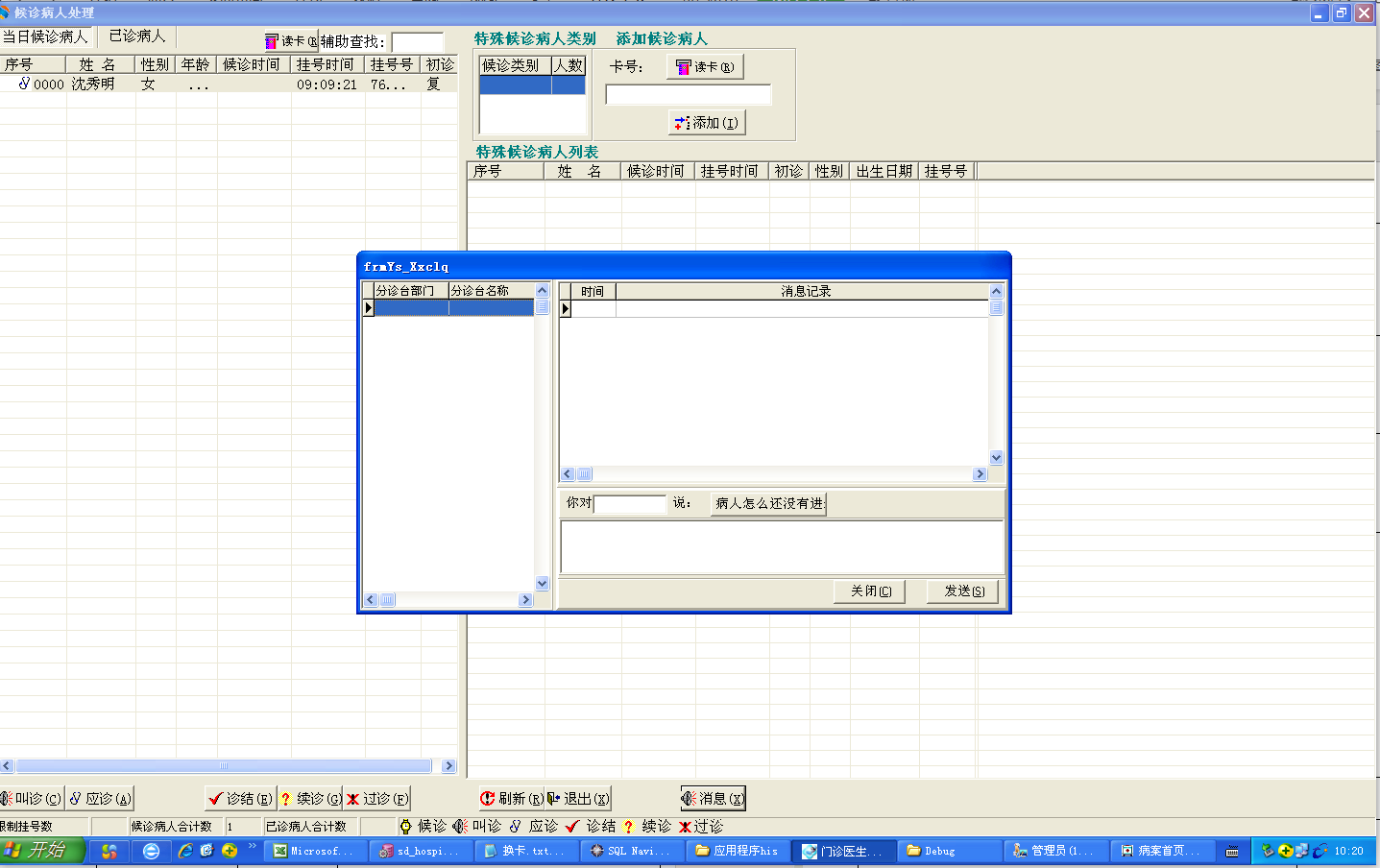The image size is (1380, 868).
Task: Click the 挂号时间 header in waiting list
Action: click(x=326, y=64)
